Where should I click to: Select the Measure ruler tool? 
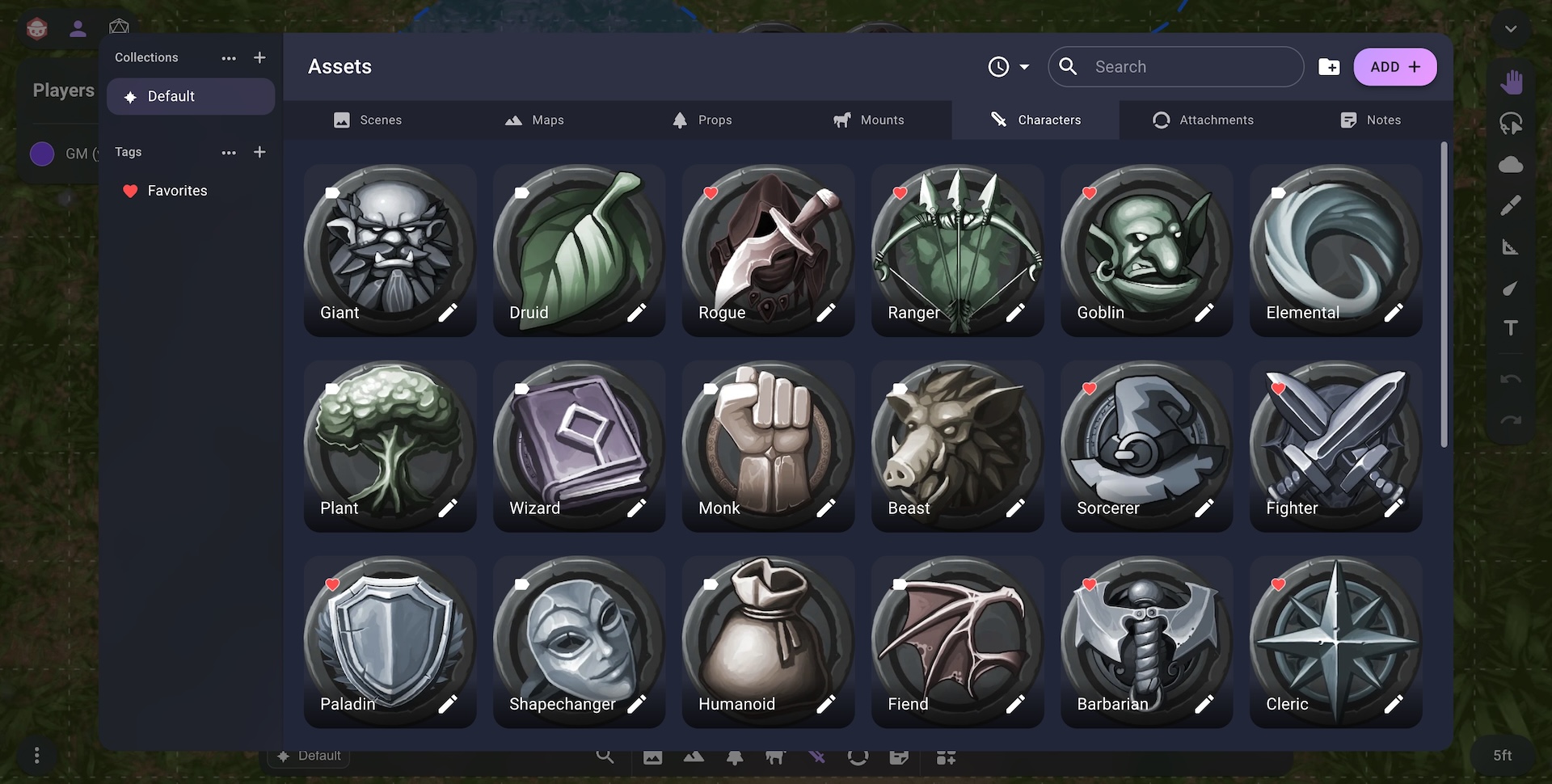[1510, 247]
